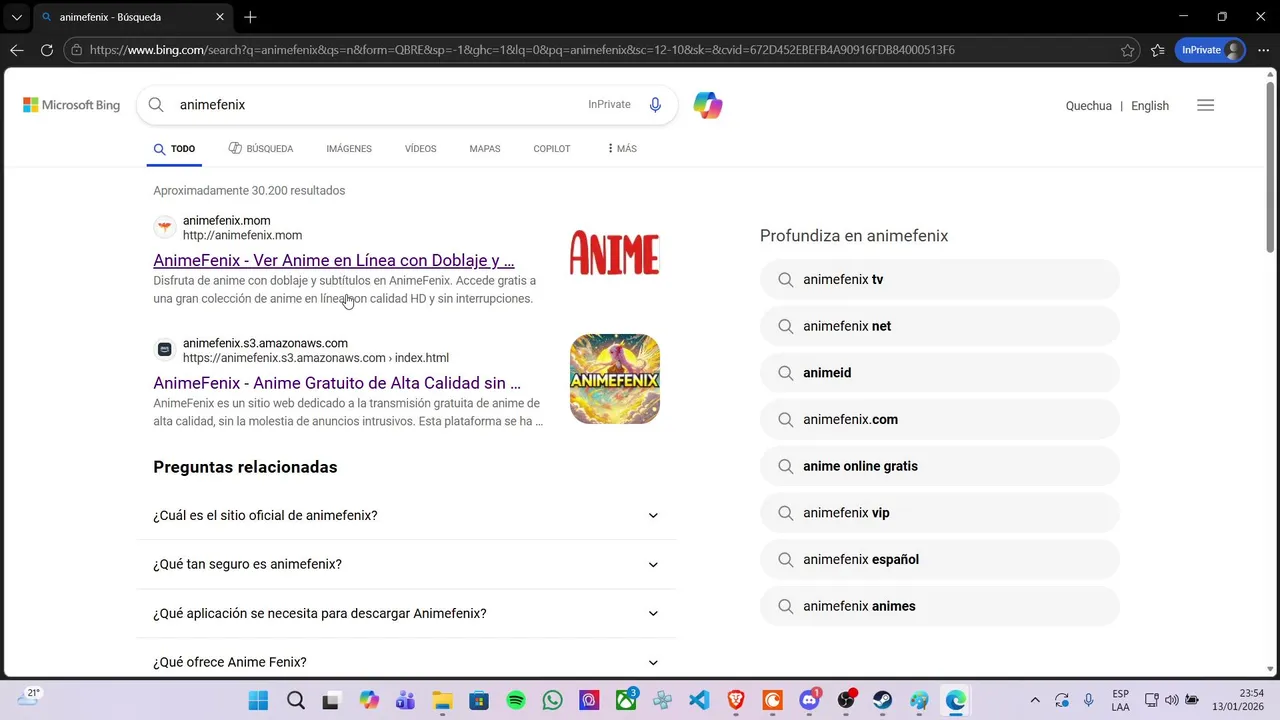Image resolution: width=1280 pixels, height=720 pixels.
Task: Select the TODO tab
Action: (x=175, y=149)
